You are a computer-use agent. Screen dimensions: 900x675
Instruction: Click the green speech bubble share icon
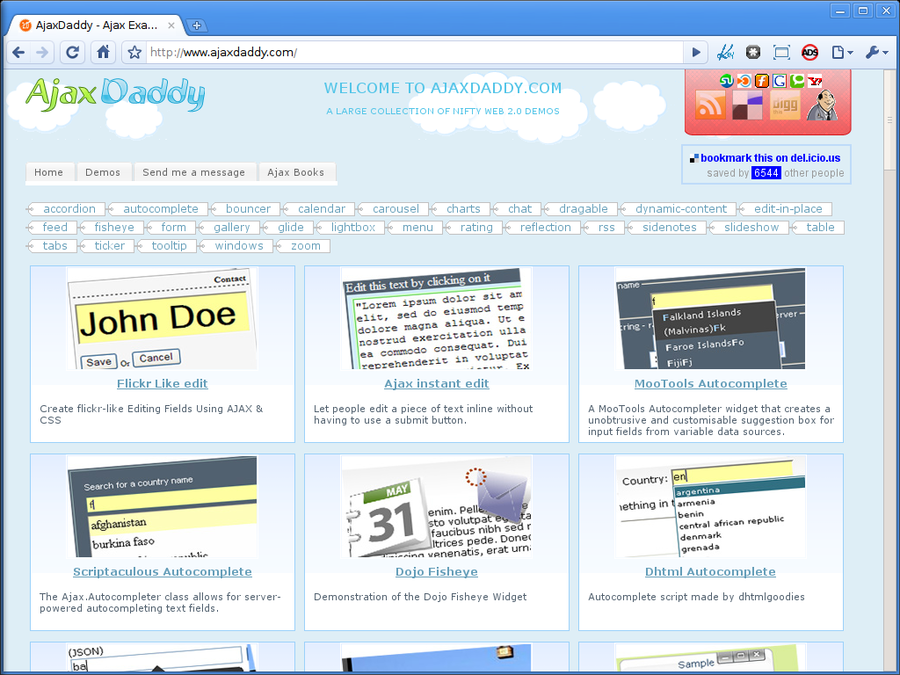click(x=797, y=81)
